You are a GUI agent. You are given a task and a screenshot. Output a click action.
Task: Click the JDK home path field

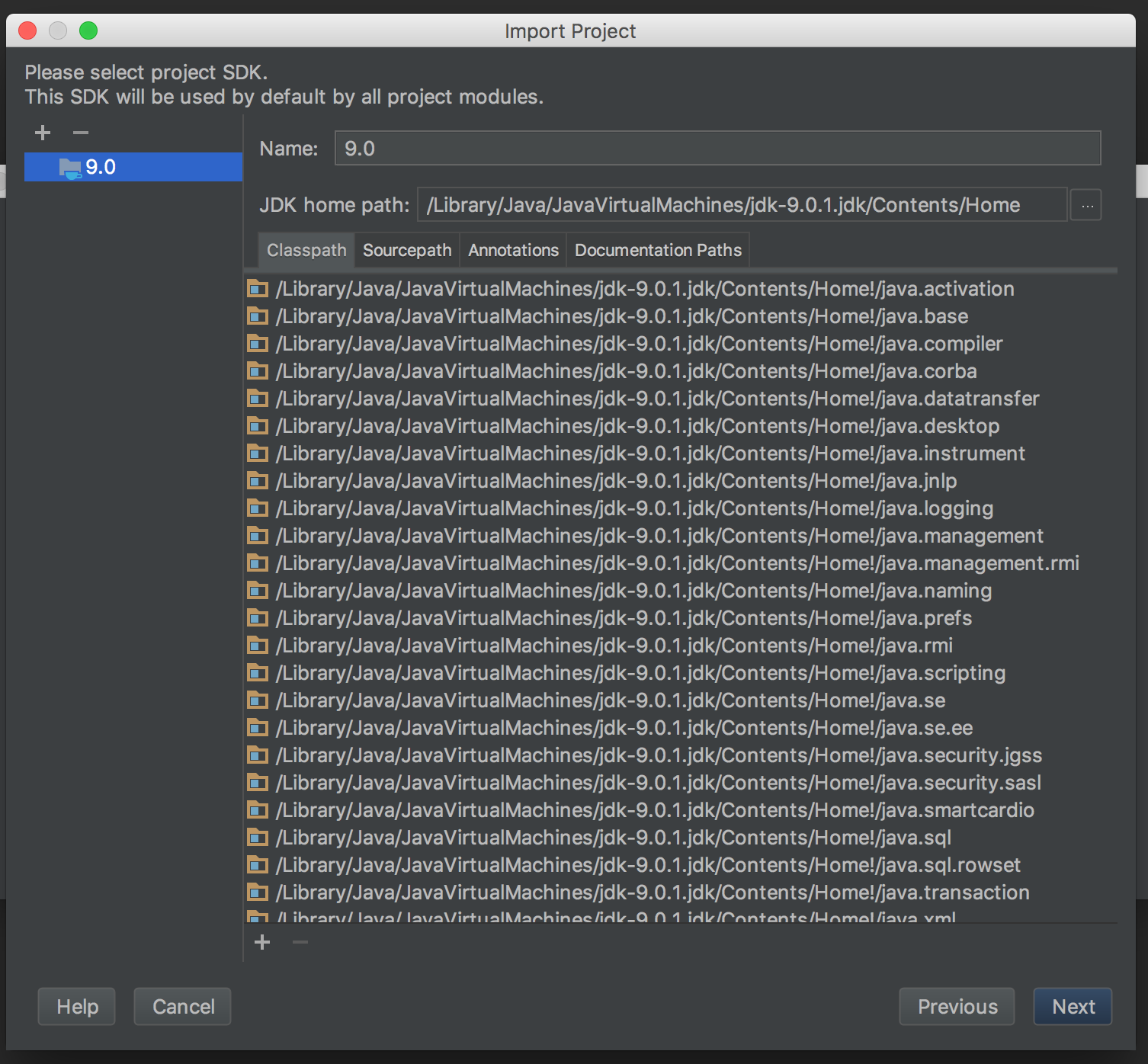[x=742, y=204]
